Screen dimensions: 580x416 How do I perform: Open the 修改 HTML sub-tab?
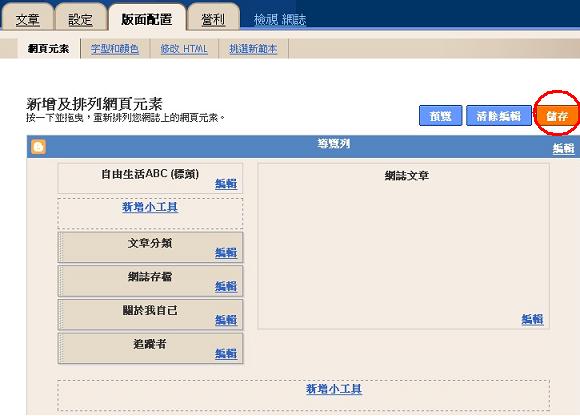184,48
